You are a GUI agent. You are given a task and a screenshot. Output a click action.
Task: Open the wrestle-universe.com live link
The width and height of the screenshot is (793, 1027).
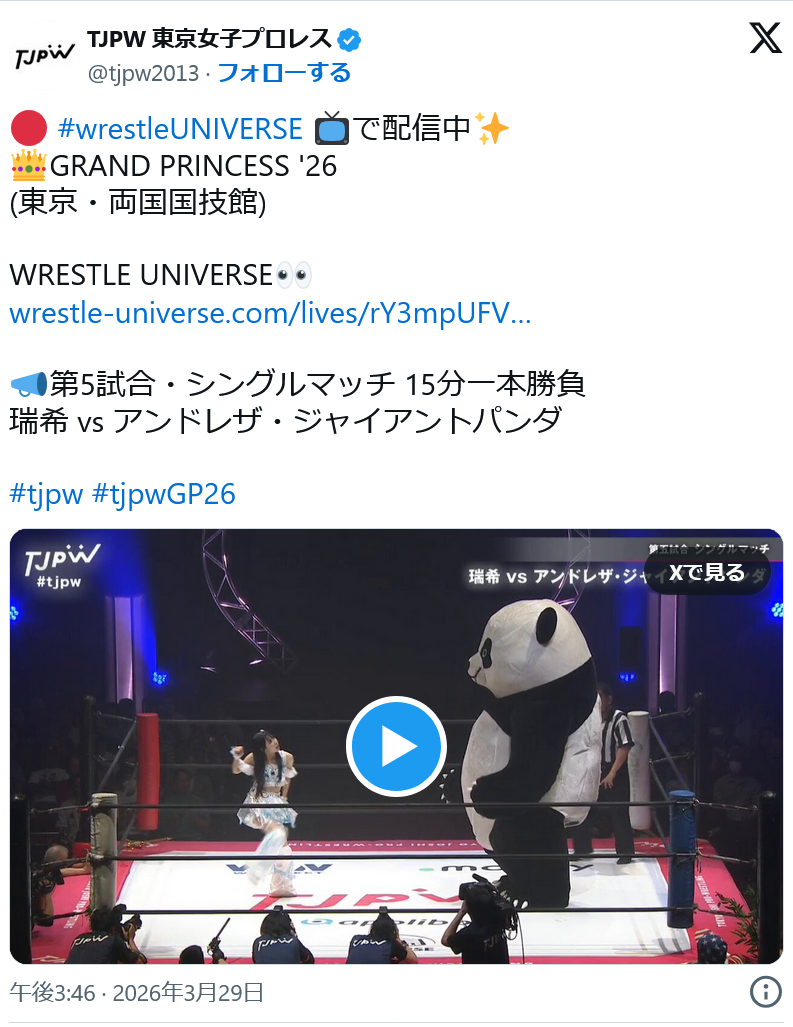270,313
